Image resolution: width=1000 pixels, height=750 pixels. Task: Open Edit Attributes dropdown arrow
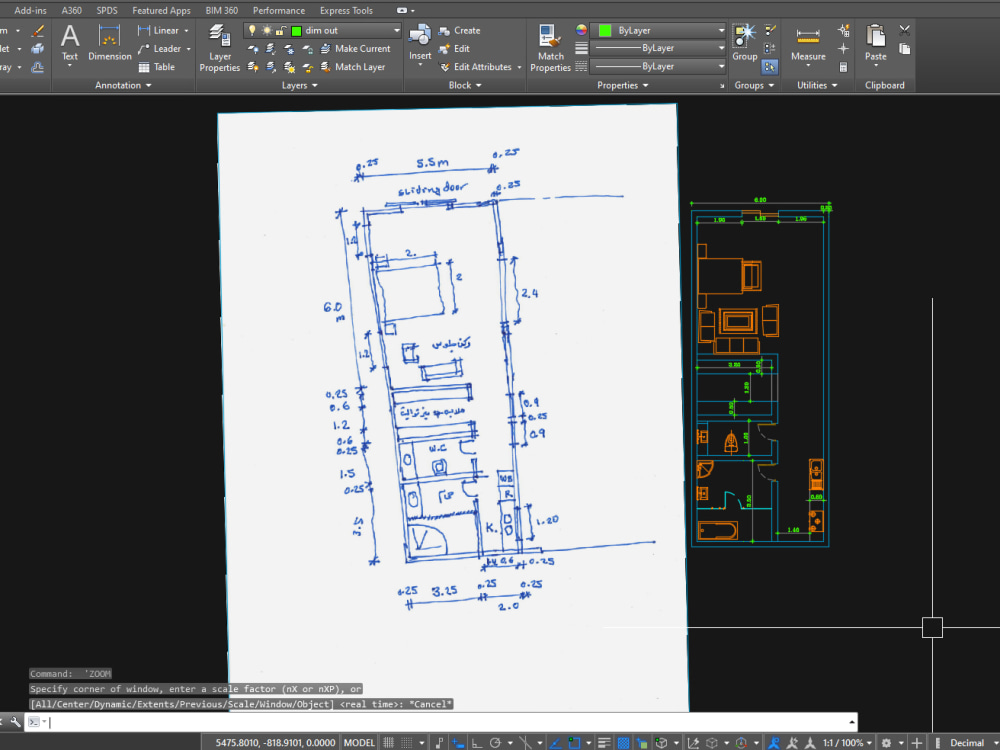519,67
